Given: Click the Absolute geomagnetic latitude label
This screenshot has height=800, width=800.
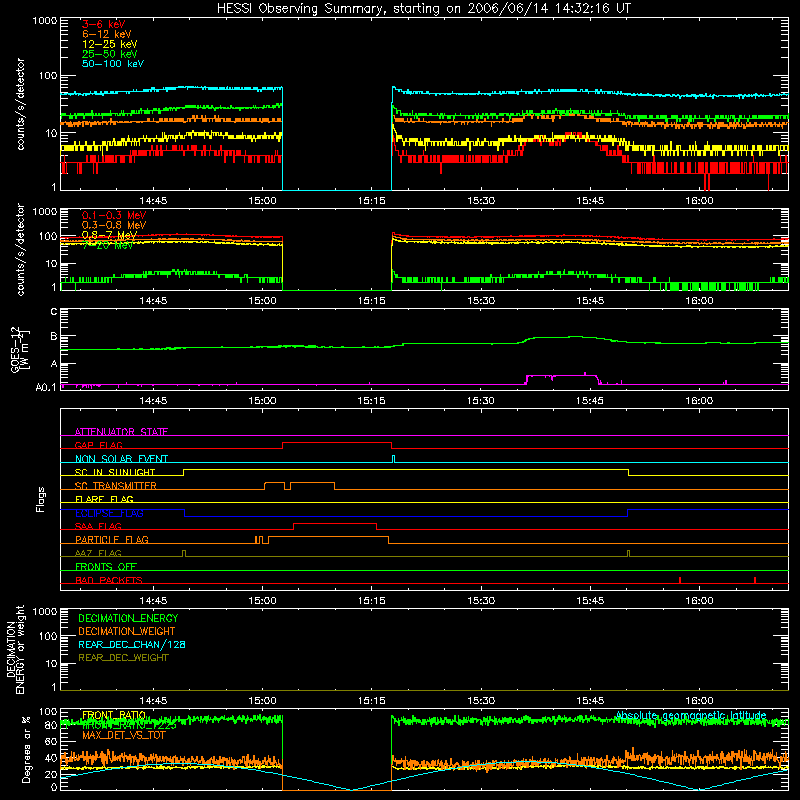Looking at the screenshot, I should [x=691, y=716].
